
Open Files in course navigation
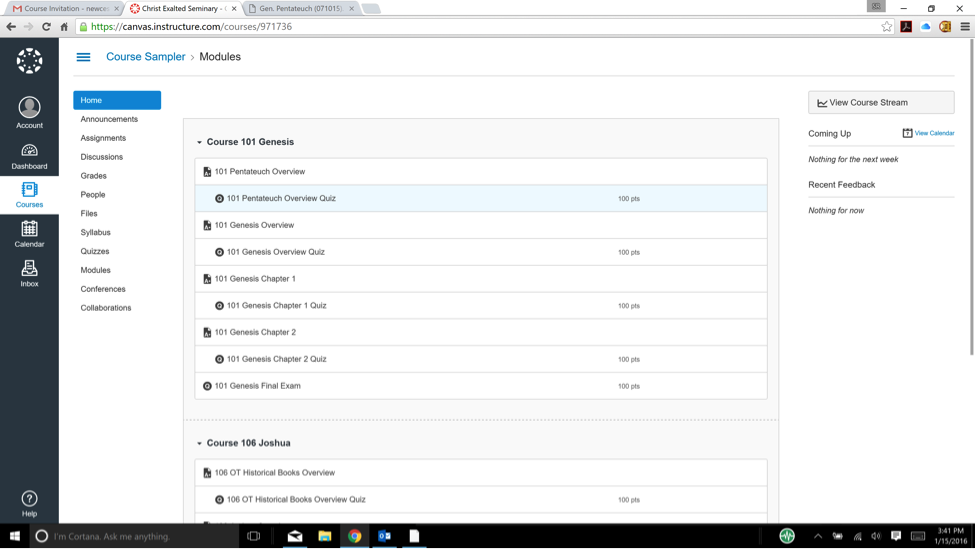89,214
